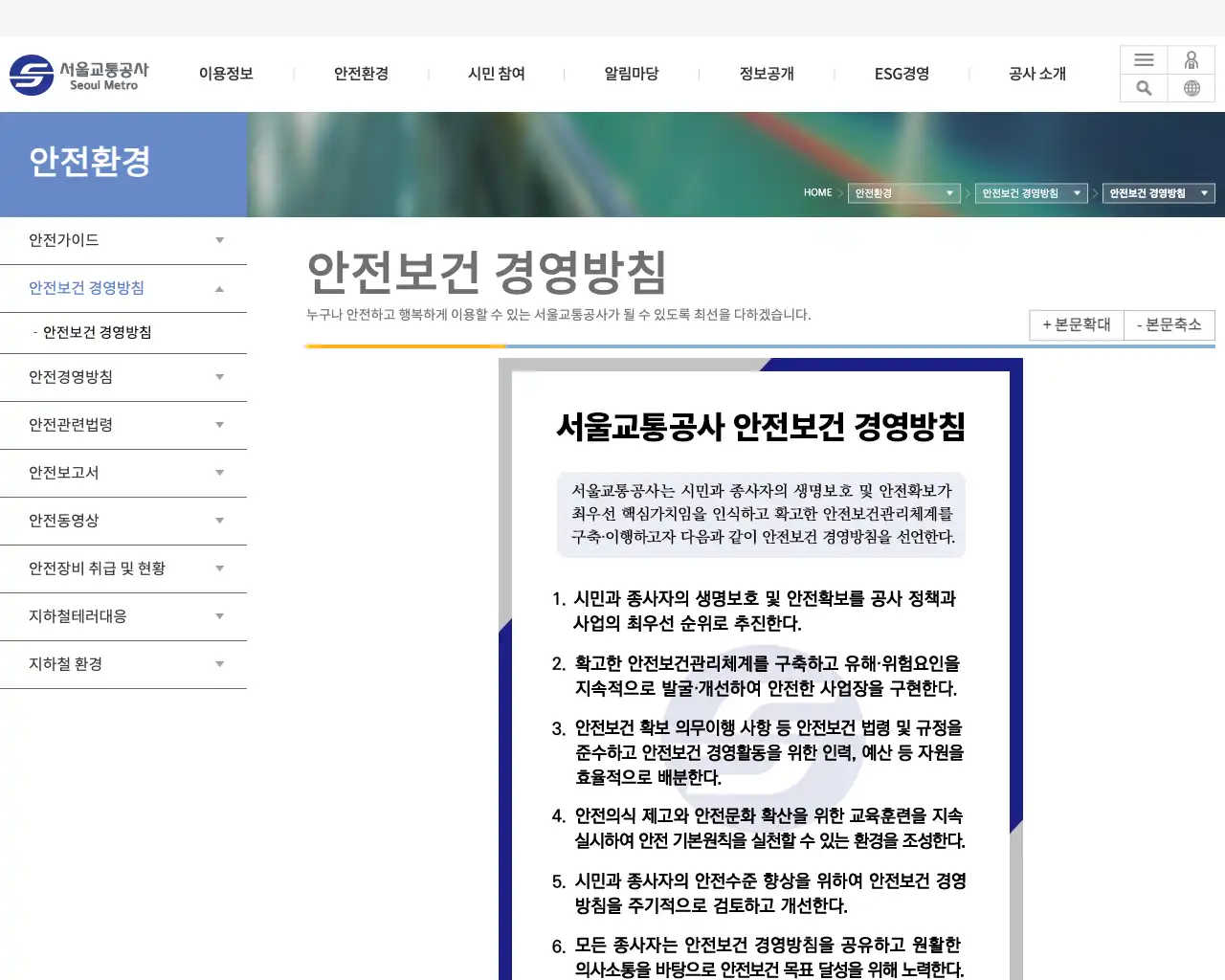Expand 안전가이드 sidebar section
Viewport: 1225px width, 980px height.
[x=123, y=240]
